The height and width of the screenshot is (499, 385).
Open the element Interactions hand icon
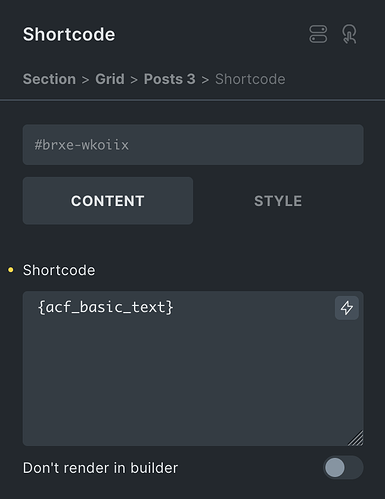click(349, 34)
